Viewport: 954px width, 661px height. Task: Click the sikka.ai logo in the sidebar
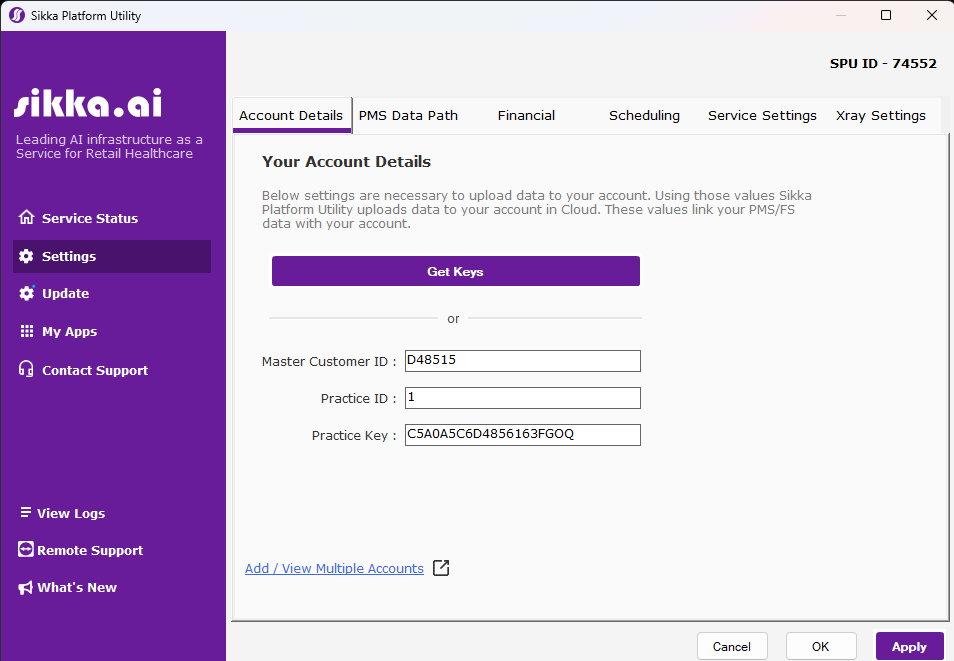(88, 103)
